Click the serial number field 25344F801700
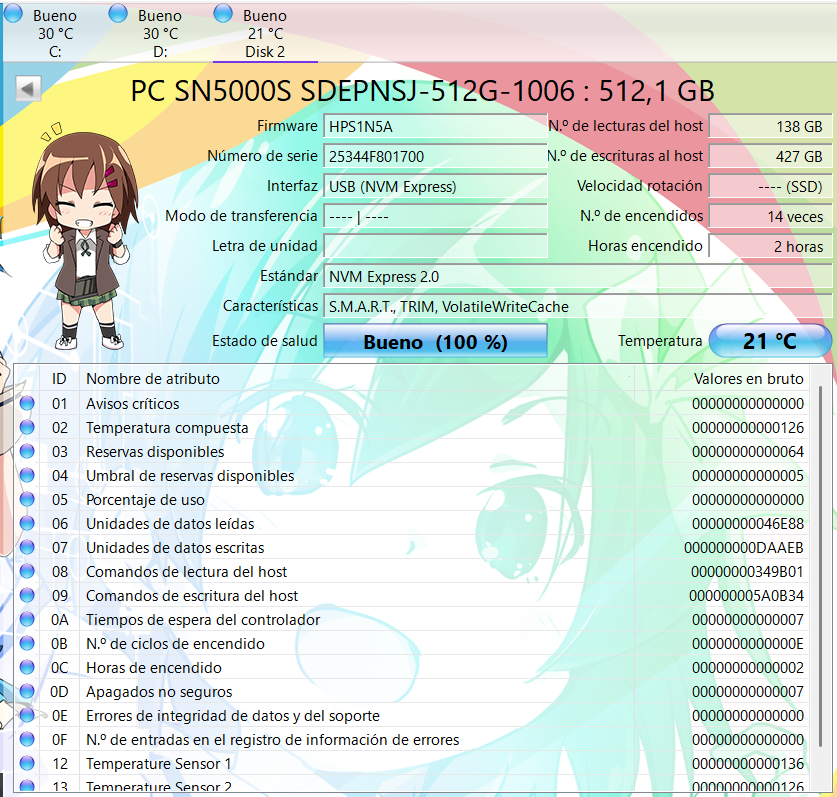The width and height of the screenshot is (837, 797). click(x=435, y=156)
